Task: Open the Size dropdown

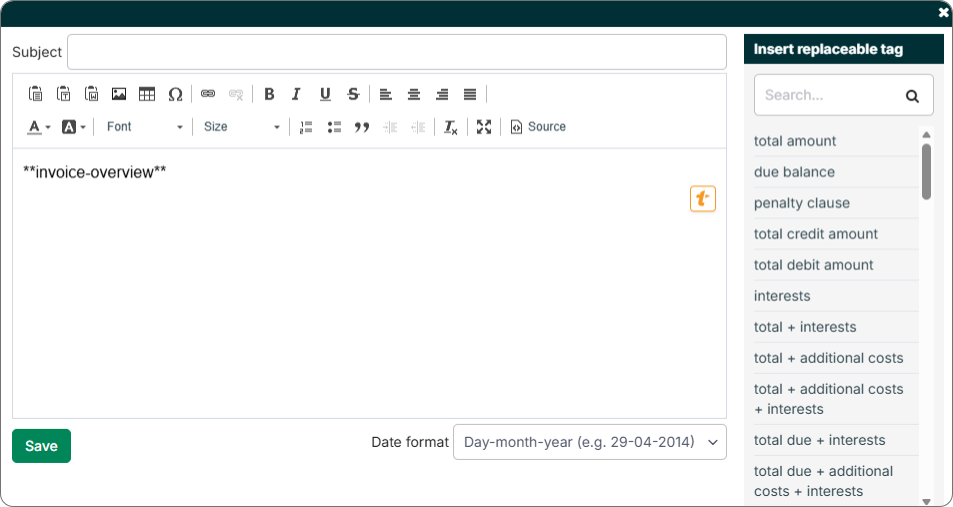Action: tap(241, 126)
